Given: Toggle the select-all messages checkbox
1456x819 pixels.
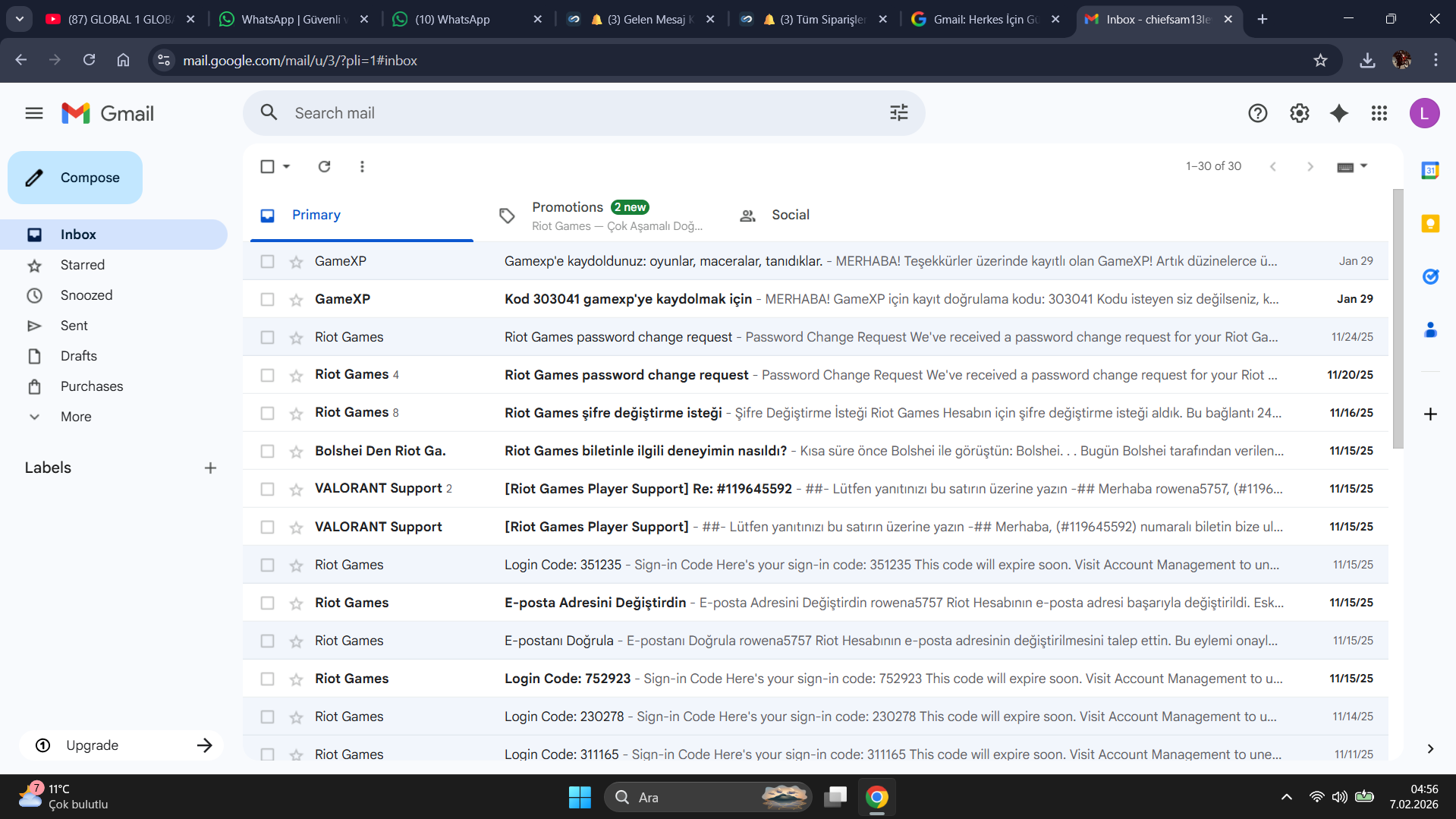Looking at the screenshot, I should pyautogui.click(x=267, y=166).
